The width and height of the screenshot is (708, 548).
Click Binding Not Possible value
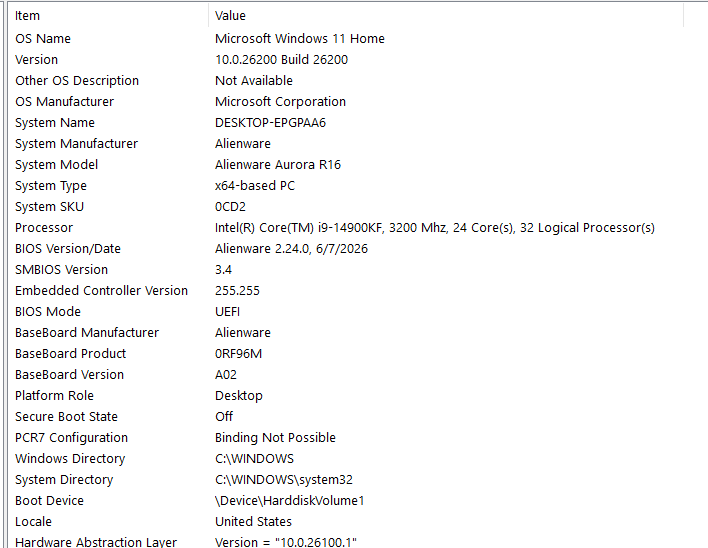(275, 437)
